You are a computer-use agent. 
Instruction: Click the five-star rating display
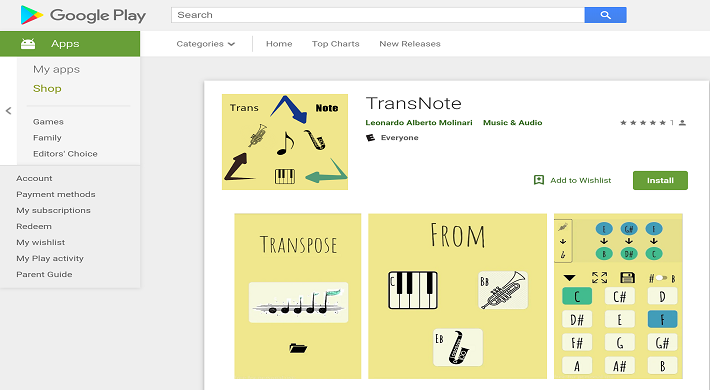click(643, 123)
